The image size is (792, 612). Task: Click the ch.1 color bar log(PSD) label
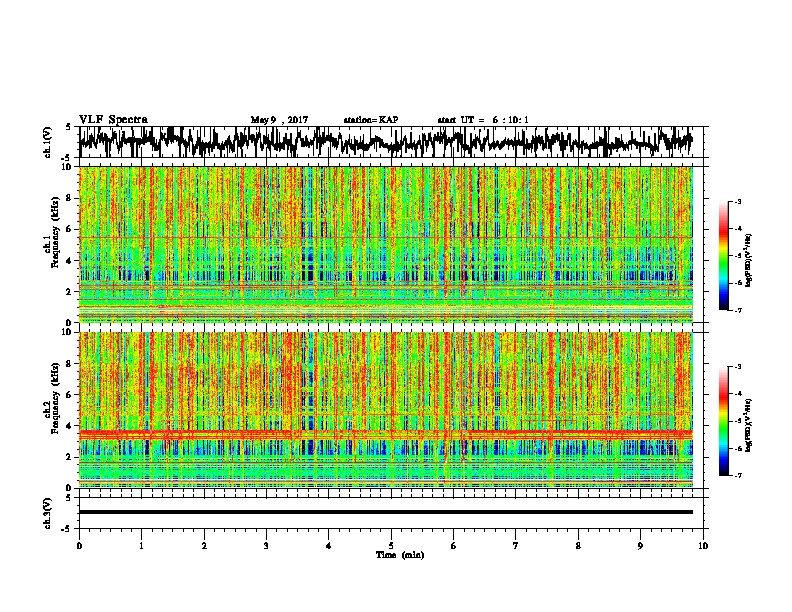coord(748,261)
